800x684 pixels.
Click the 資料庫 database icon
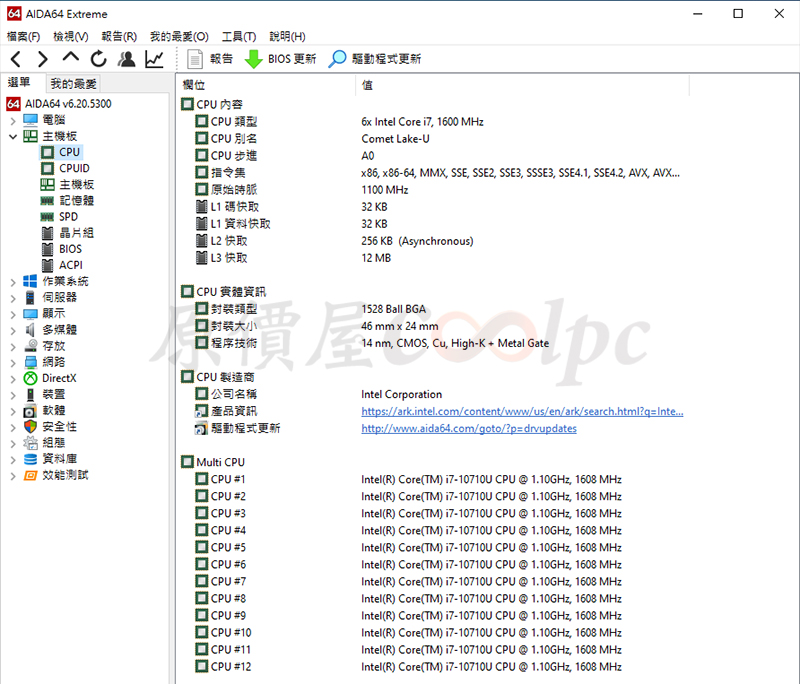(x=31, y=459)
